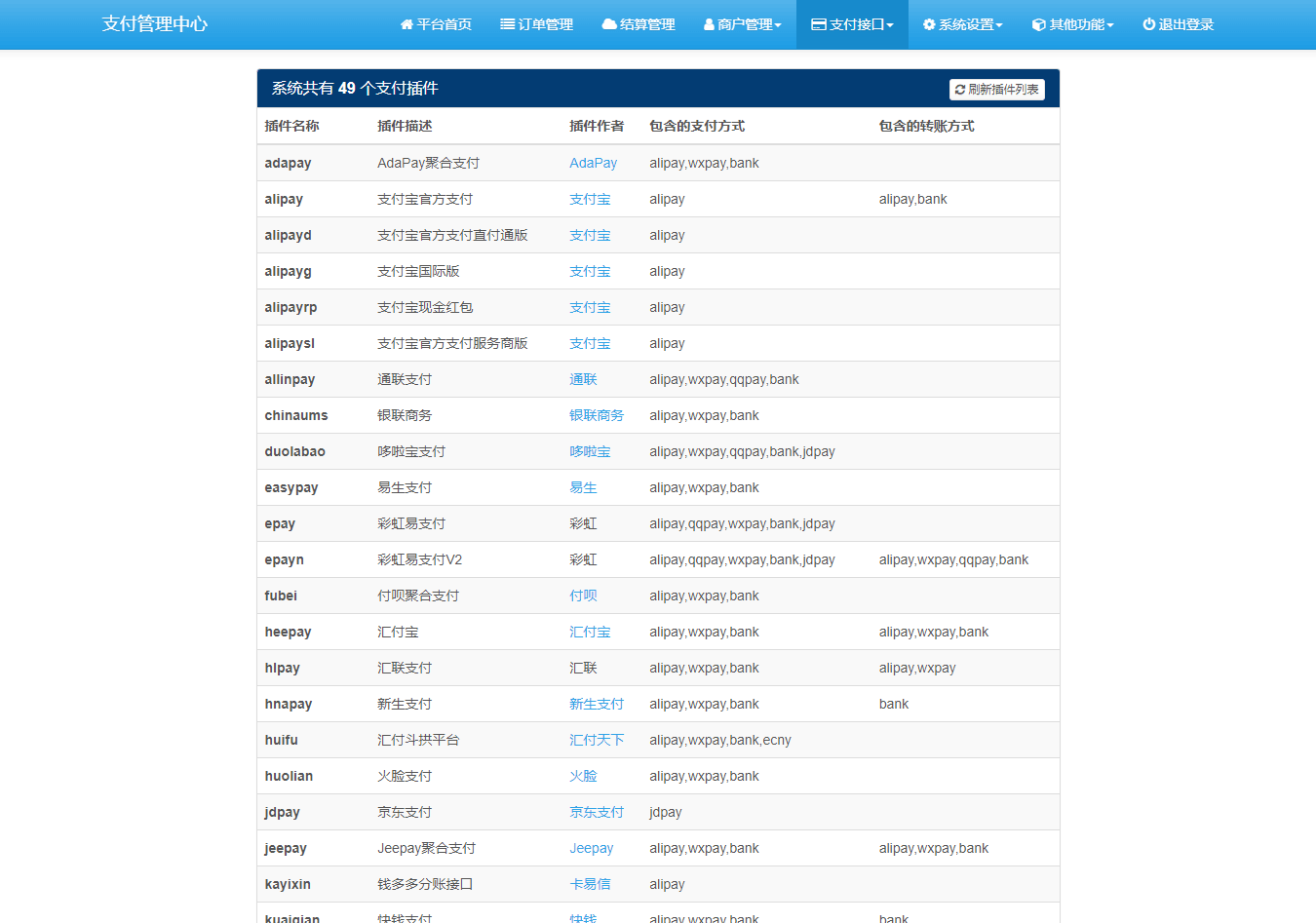Open the 支付宝 author link in alipayrp row
Screen dimensions: 1316x923
point(590,307)
